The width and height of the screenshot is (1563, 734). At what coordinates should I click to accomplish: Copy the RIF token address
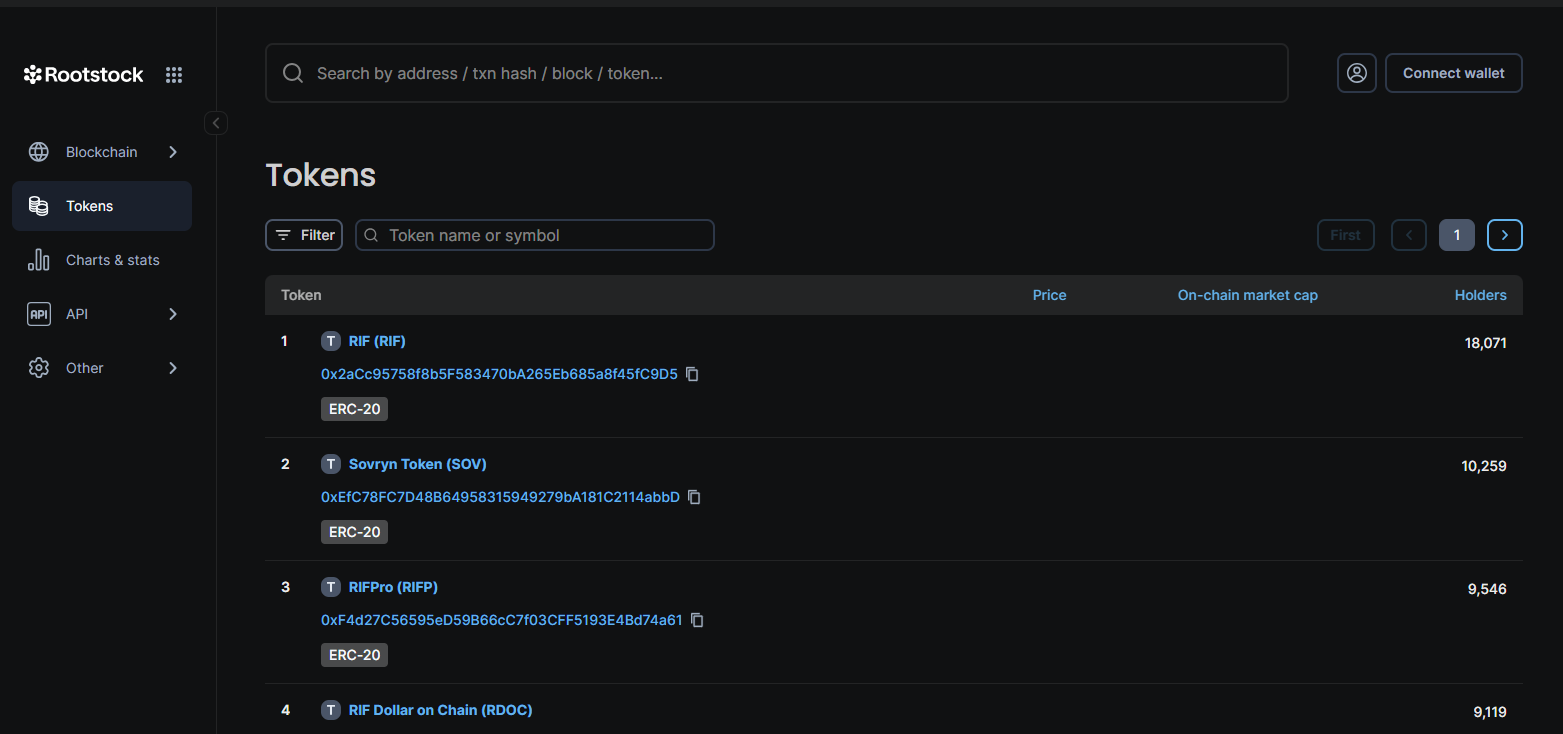click(692, 374)
